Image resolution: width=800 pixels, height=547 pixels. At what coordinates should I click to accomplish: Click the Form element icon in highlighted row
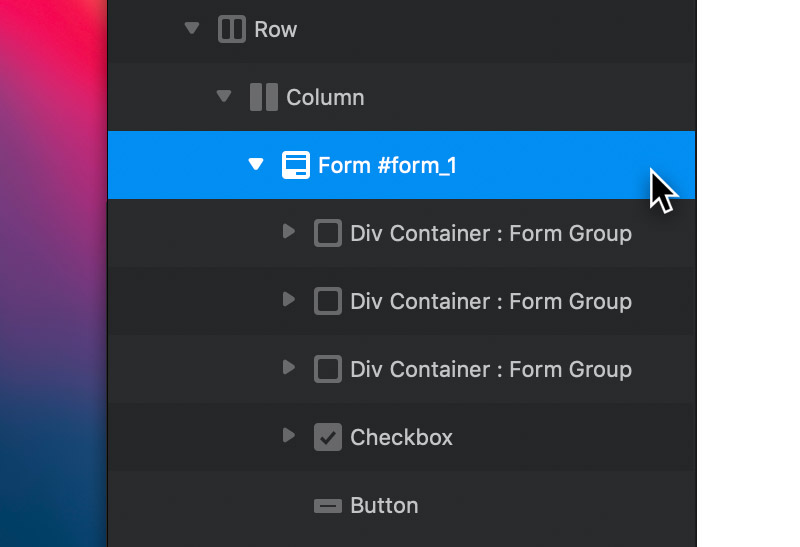click(296, 165)
